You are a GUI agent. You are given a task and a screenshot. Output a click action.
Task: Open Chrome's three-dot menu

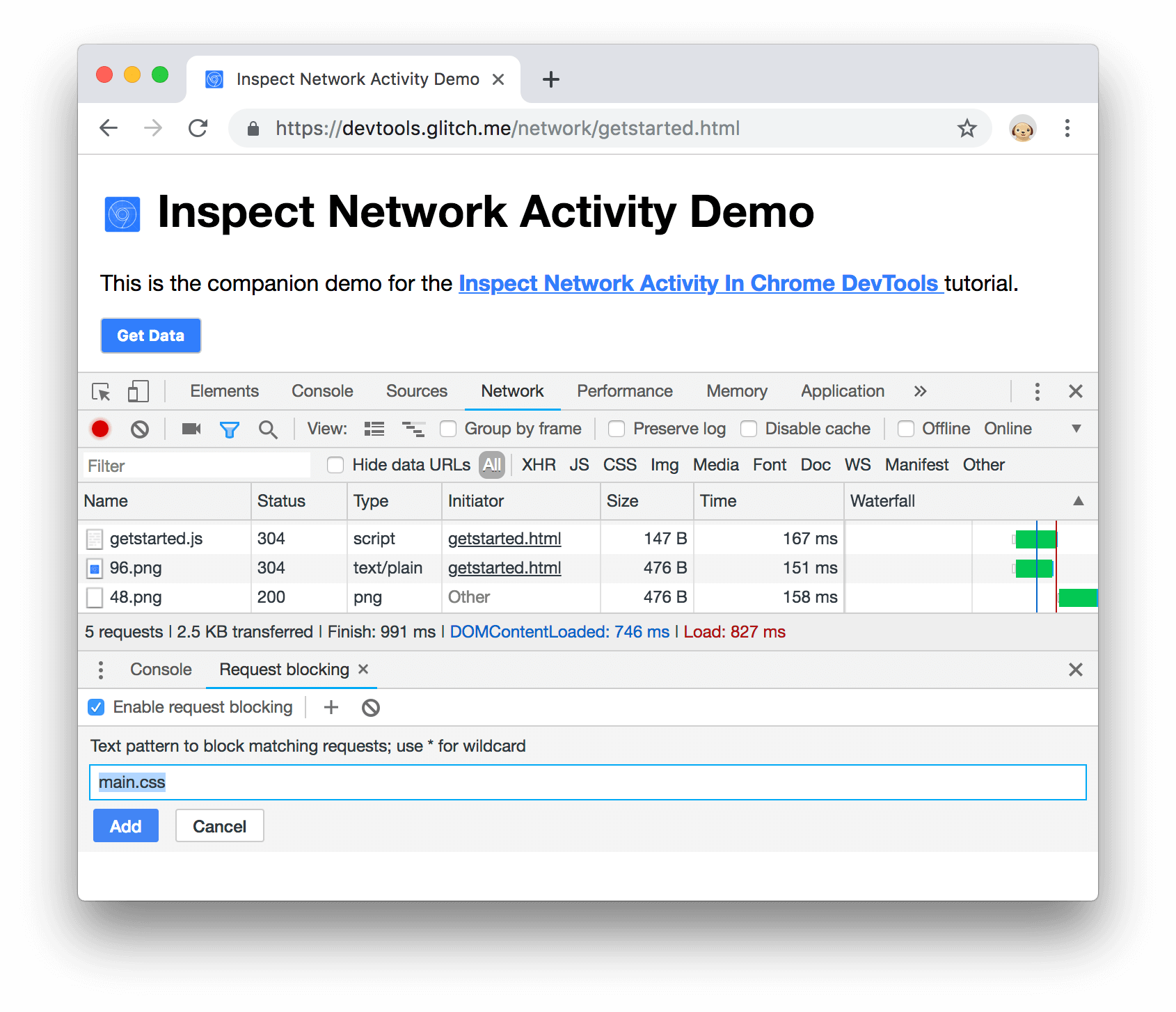(x=1067, y=128)
